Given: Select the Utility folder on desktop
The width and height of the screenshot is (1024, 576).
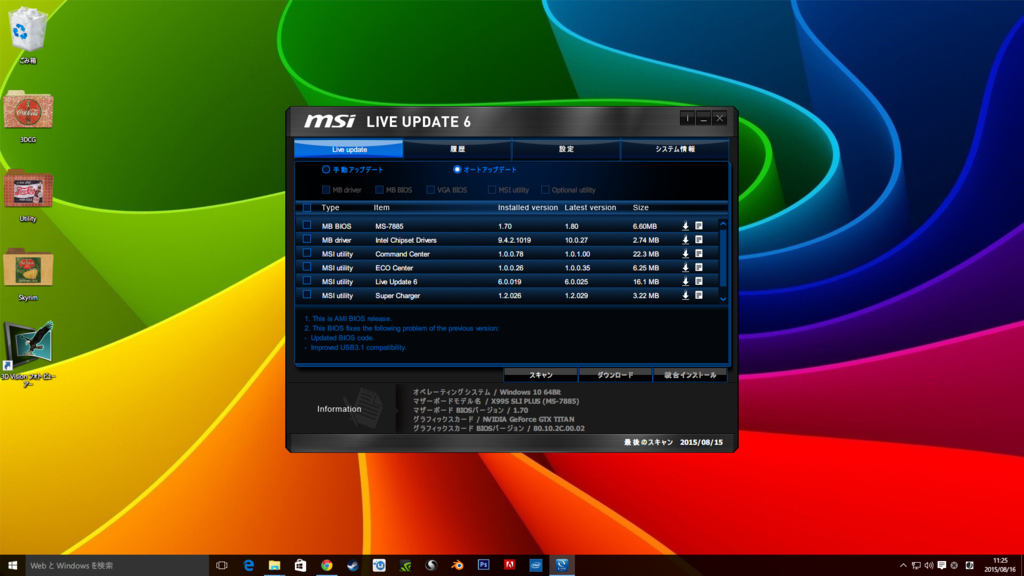Looking at the screenshot, I should [27, 196].
